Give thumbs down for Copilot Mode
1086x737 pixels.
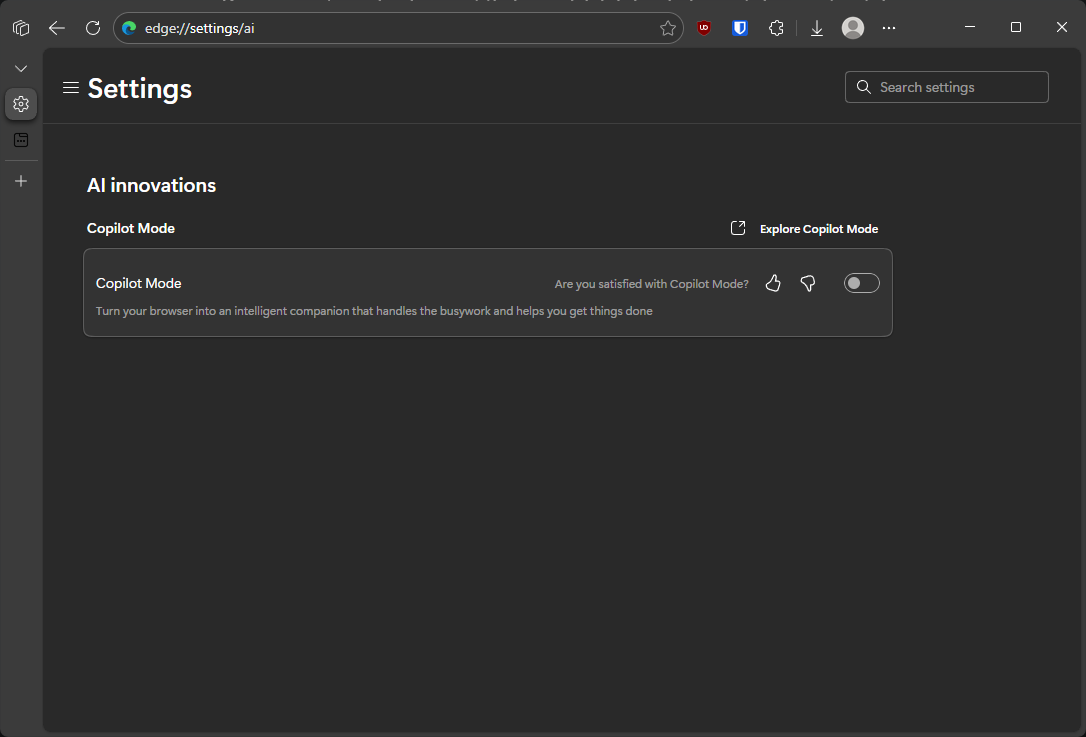[808, 284]
